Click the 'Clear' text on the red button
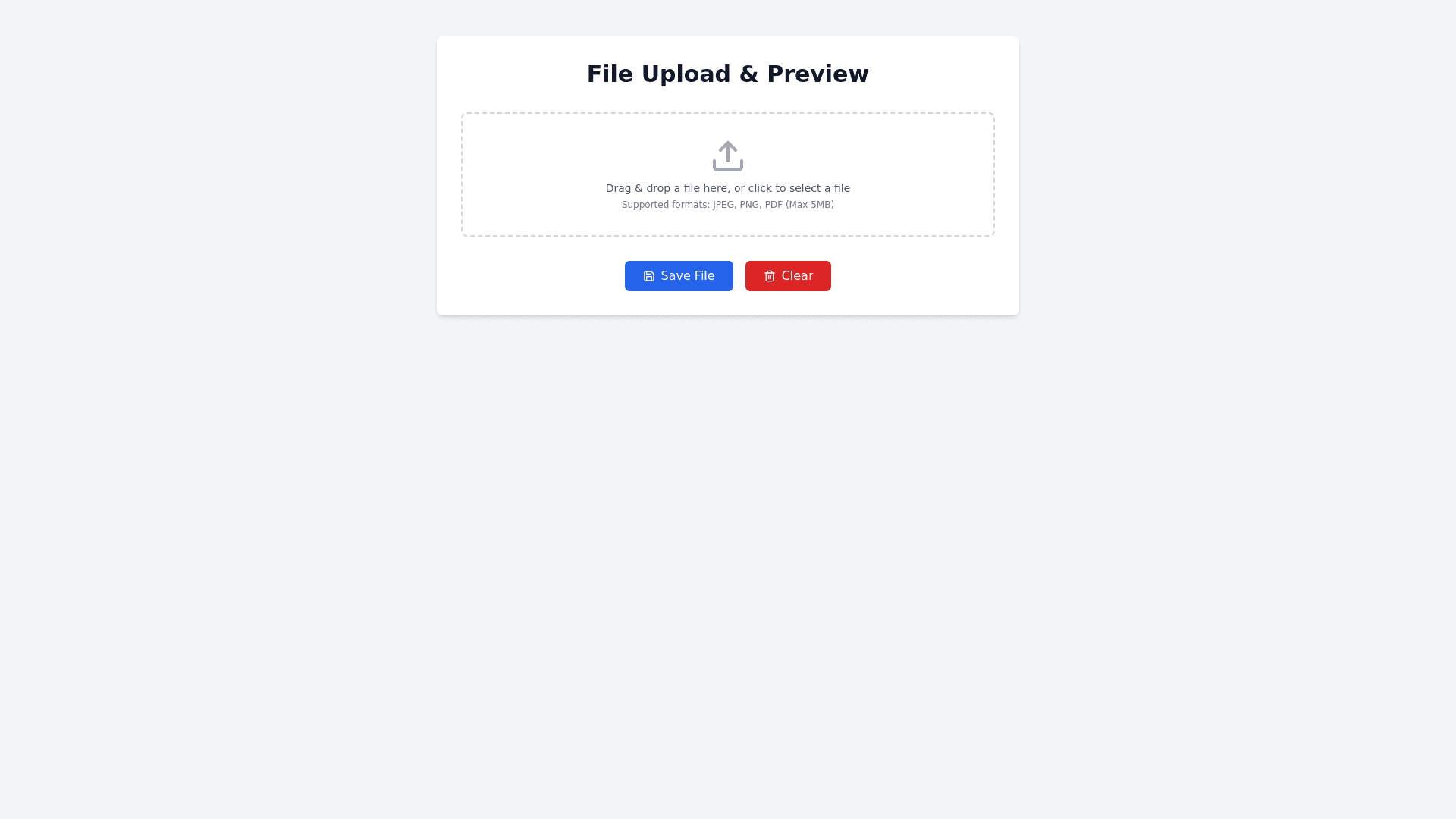 click(797, 276)
